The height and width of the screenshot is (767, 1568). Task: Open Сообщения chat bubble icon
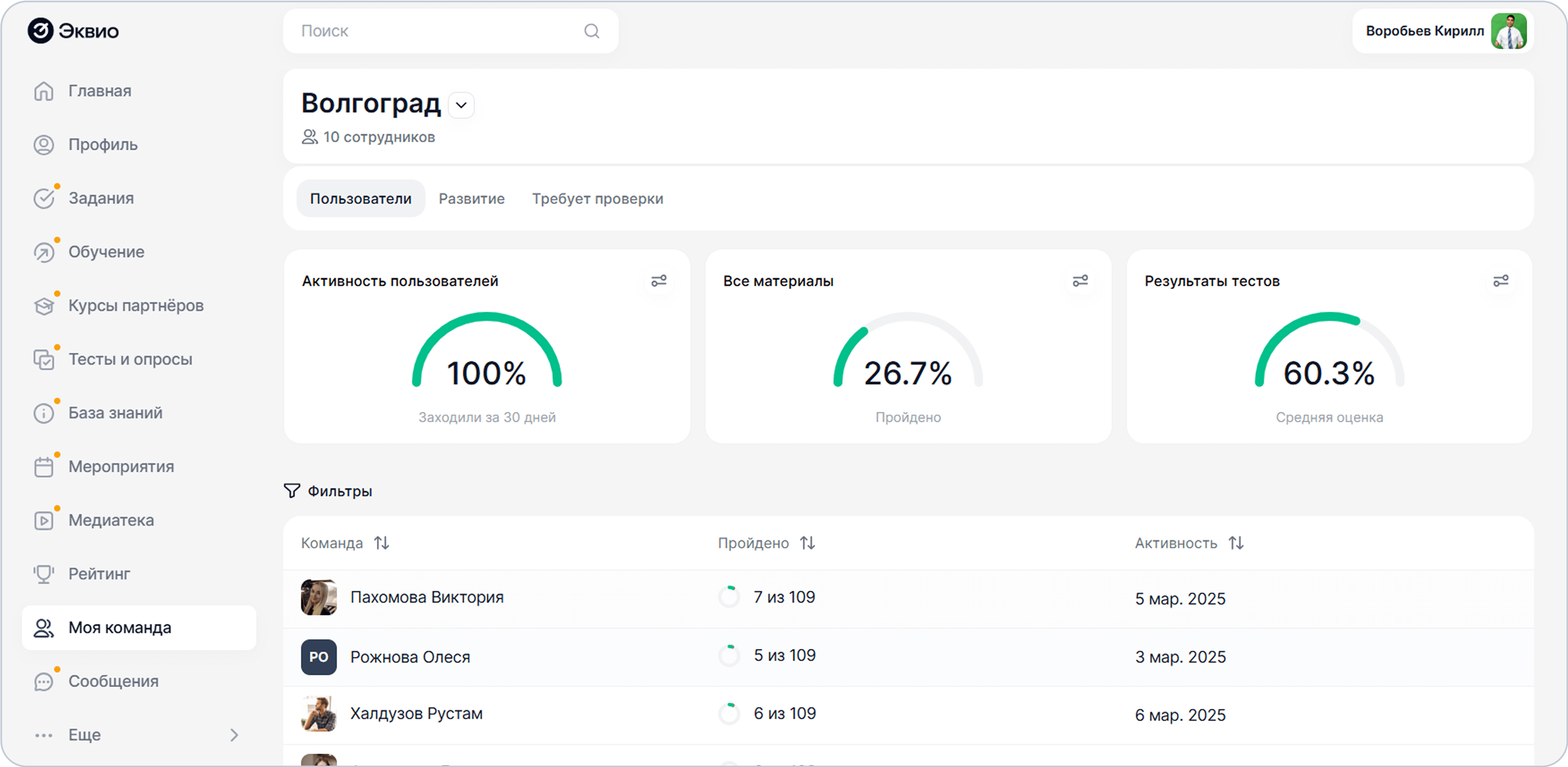[x=44, y=681]
